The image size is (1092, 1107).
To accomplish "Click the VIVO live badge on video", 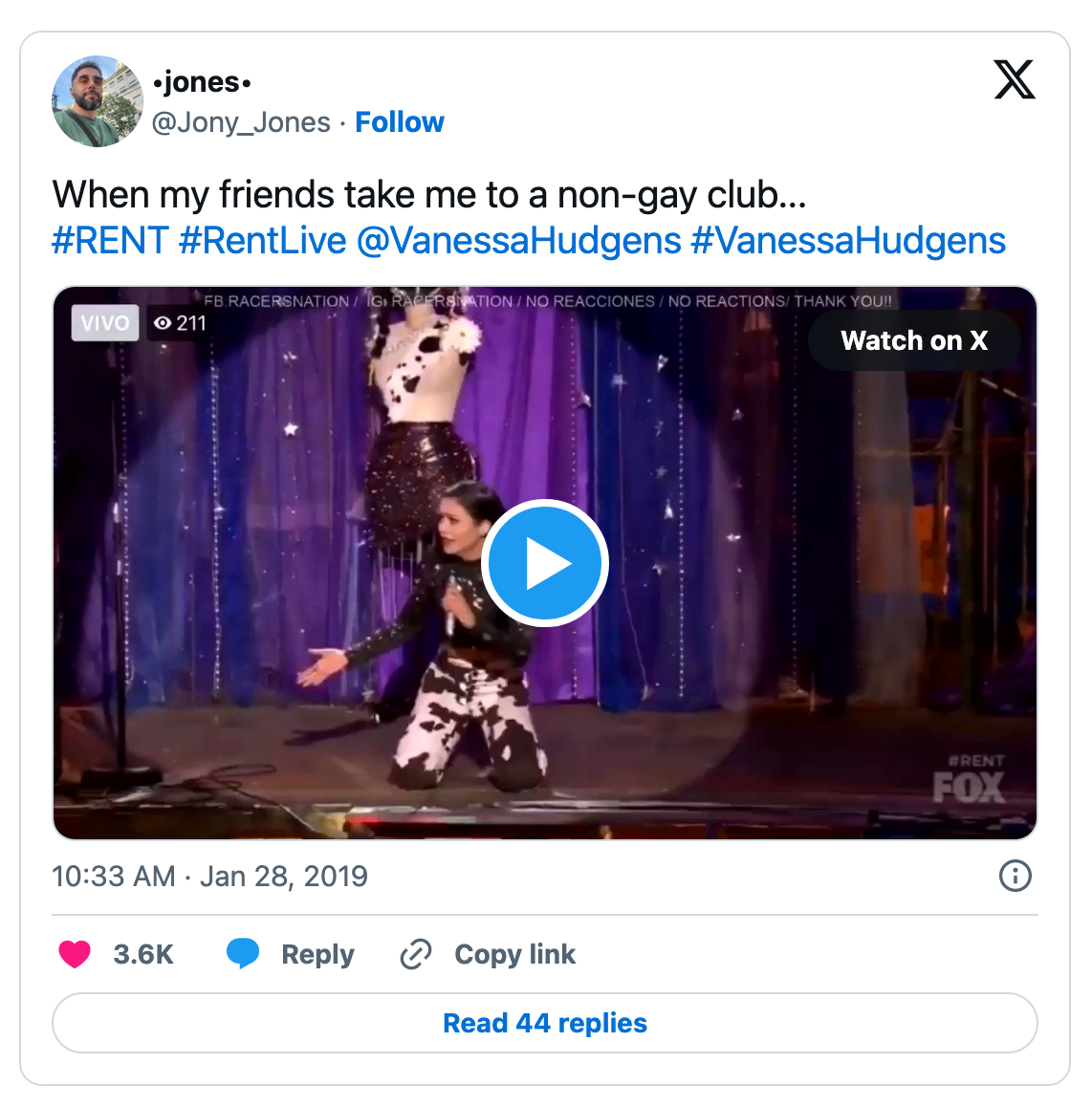I will [x=105, y=323].
